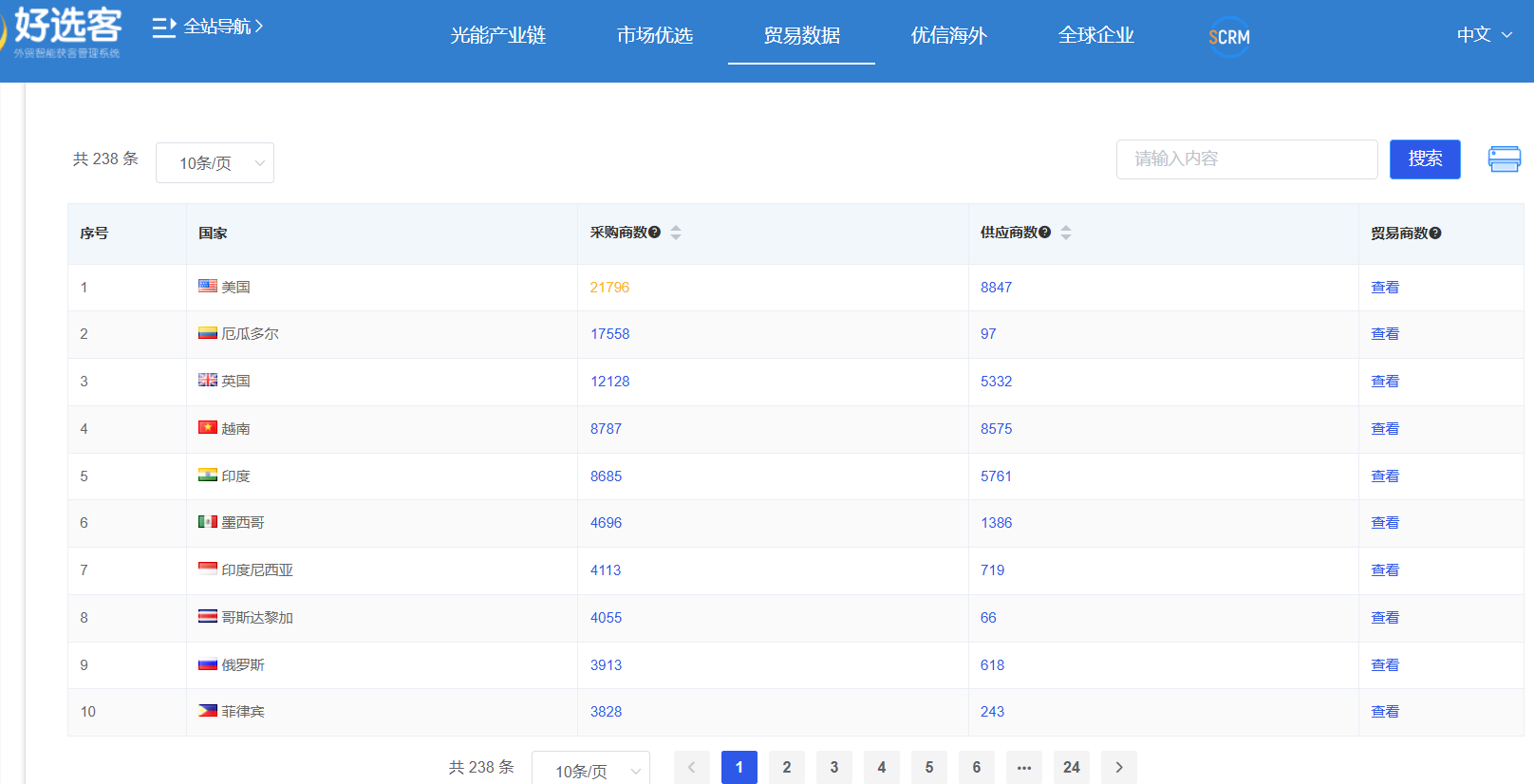The height and width of the screenshot is (784, 1534).
Task: Select page 1 in pagination
Action: point(739,767)
